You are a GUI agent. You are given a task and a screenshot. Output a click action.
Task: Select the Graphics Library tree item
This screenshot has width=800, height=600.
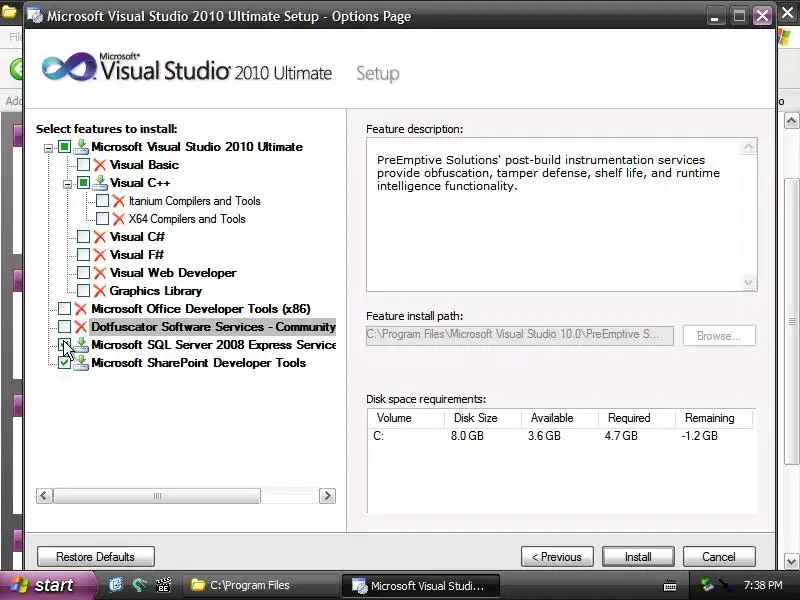pos(156,291)
